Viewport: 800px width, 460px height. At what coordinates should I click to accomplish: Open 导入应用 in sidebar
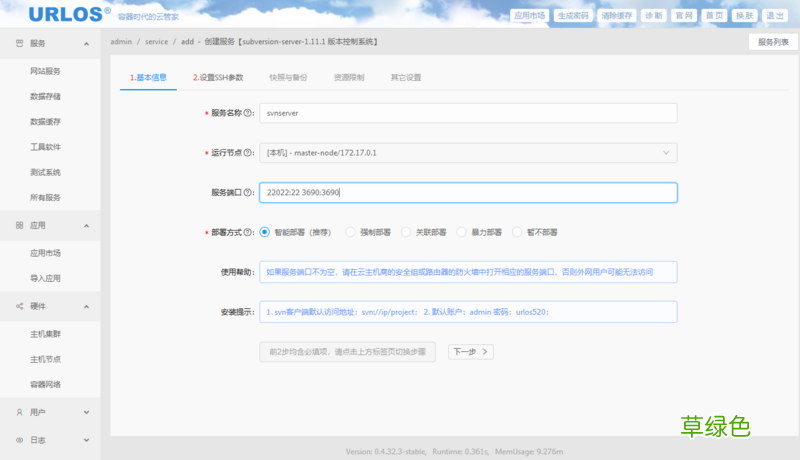[45, 278]
